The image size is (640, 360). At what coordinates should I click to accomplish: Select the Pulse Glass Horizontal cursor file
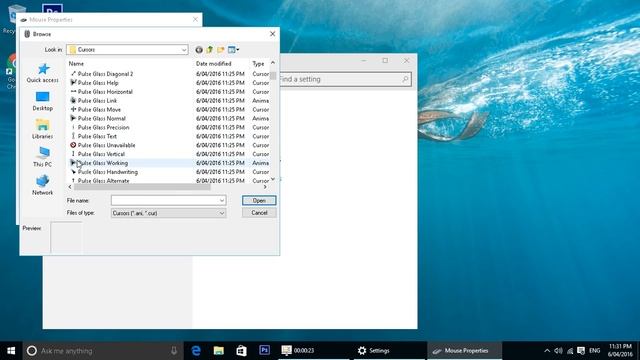(x=105, y=92)
